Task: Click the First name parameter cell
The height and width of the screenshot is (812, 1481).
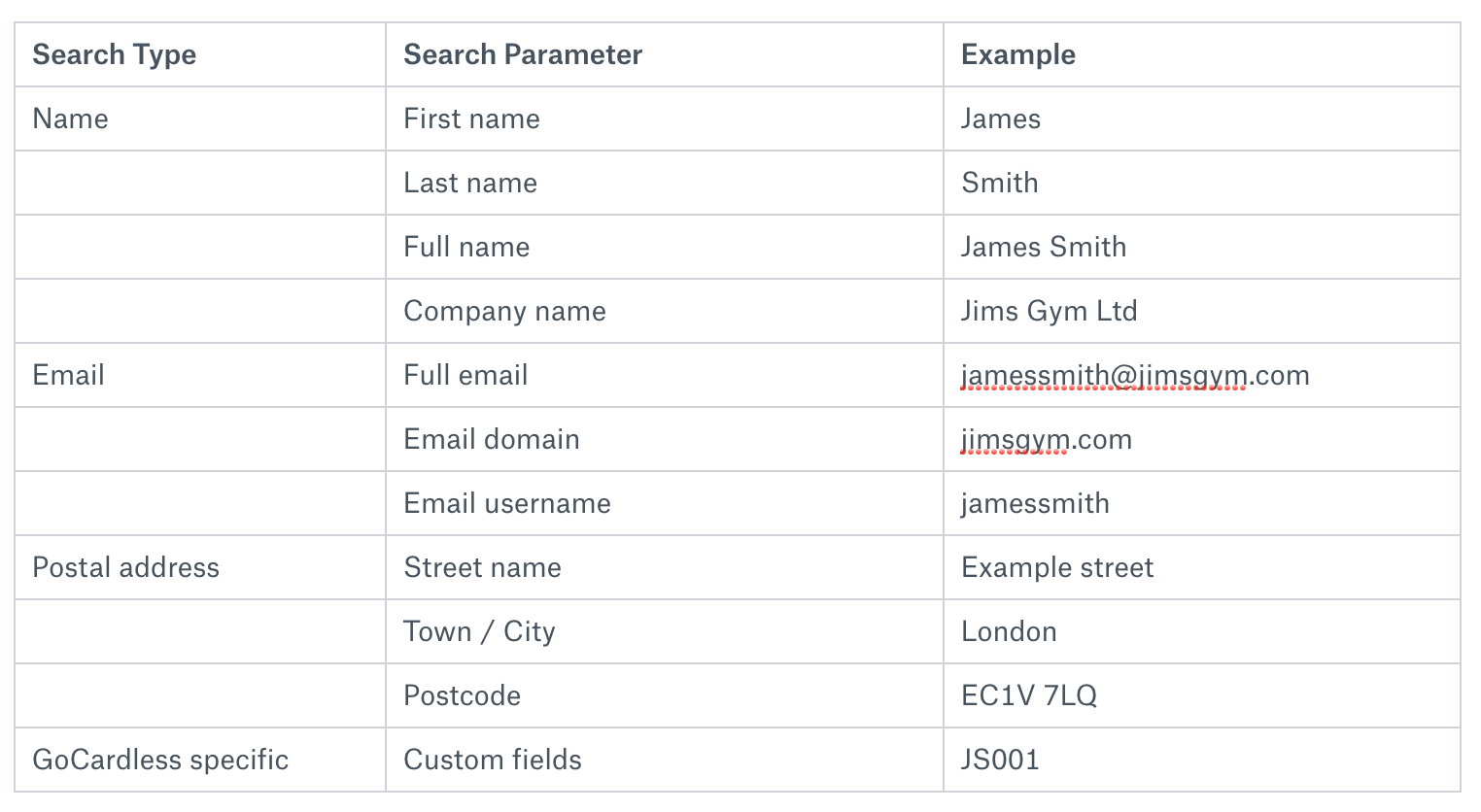Action: [x=665, y=118]
